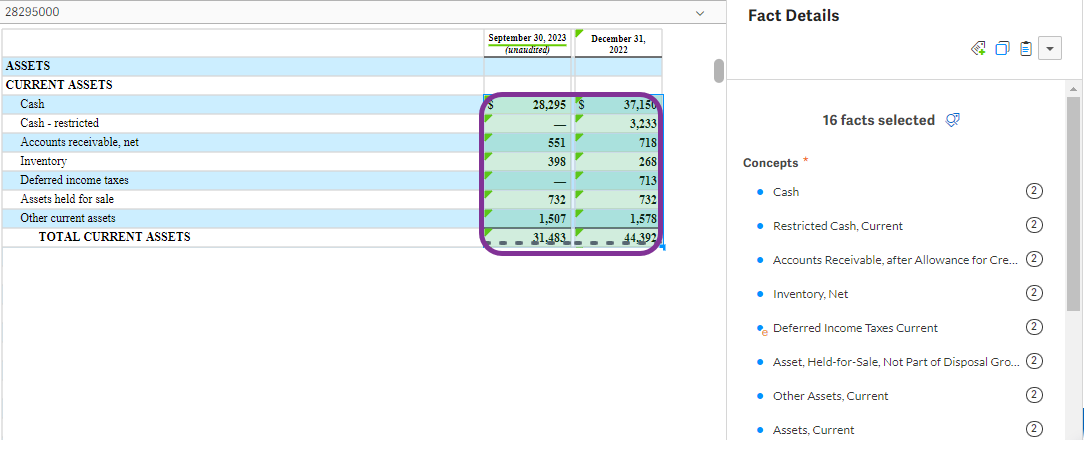This screenshot has height=456, width=1084.
Task: Click the add tag icon in Fact Details
Action: point(979,49)
